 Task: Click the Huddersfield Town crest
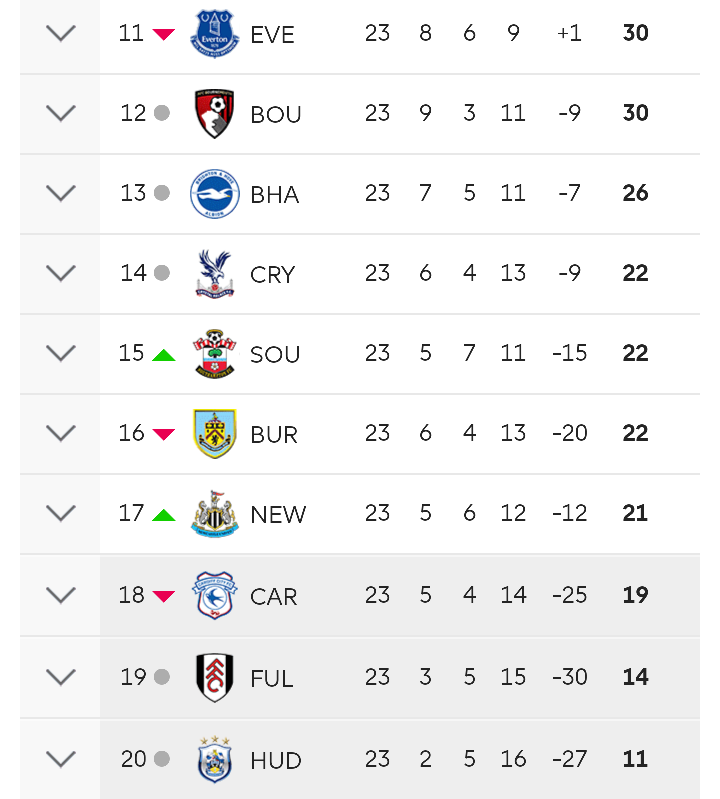(x=215, y=759)
